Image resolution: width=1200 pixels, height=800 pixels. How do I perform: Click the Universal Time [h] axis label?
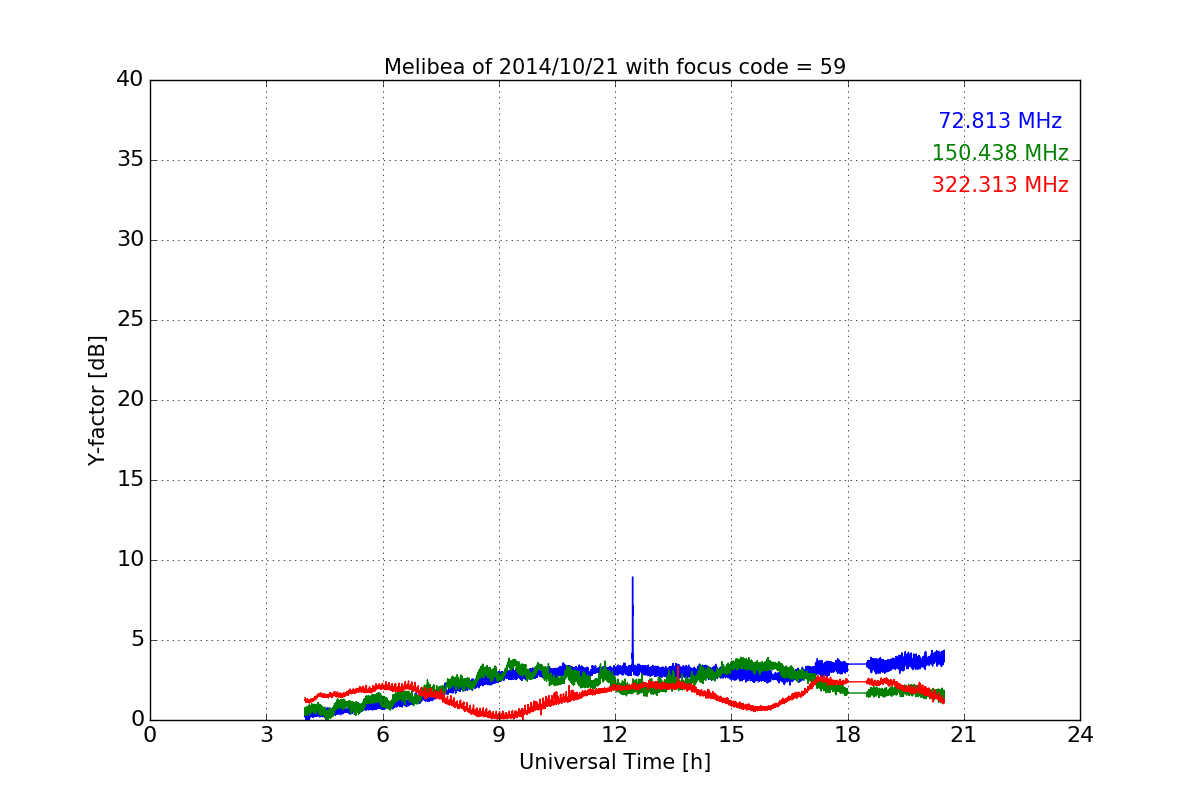(x=615, y=762)
